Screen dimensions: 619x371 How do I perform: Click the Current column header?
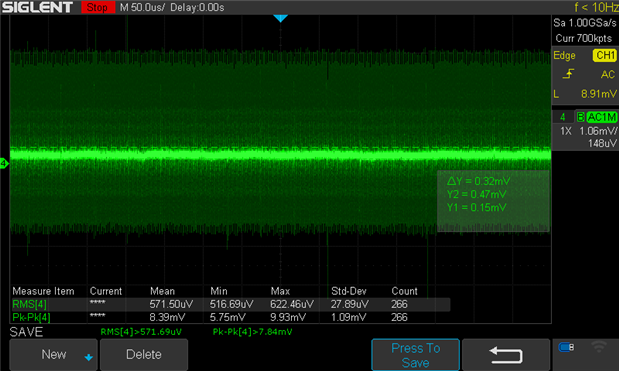[x=106, y=291]
